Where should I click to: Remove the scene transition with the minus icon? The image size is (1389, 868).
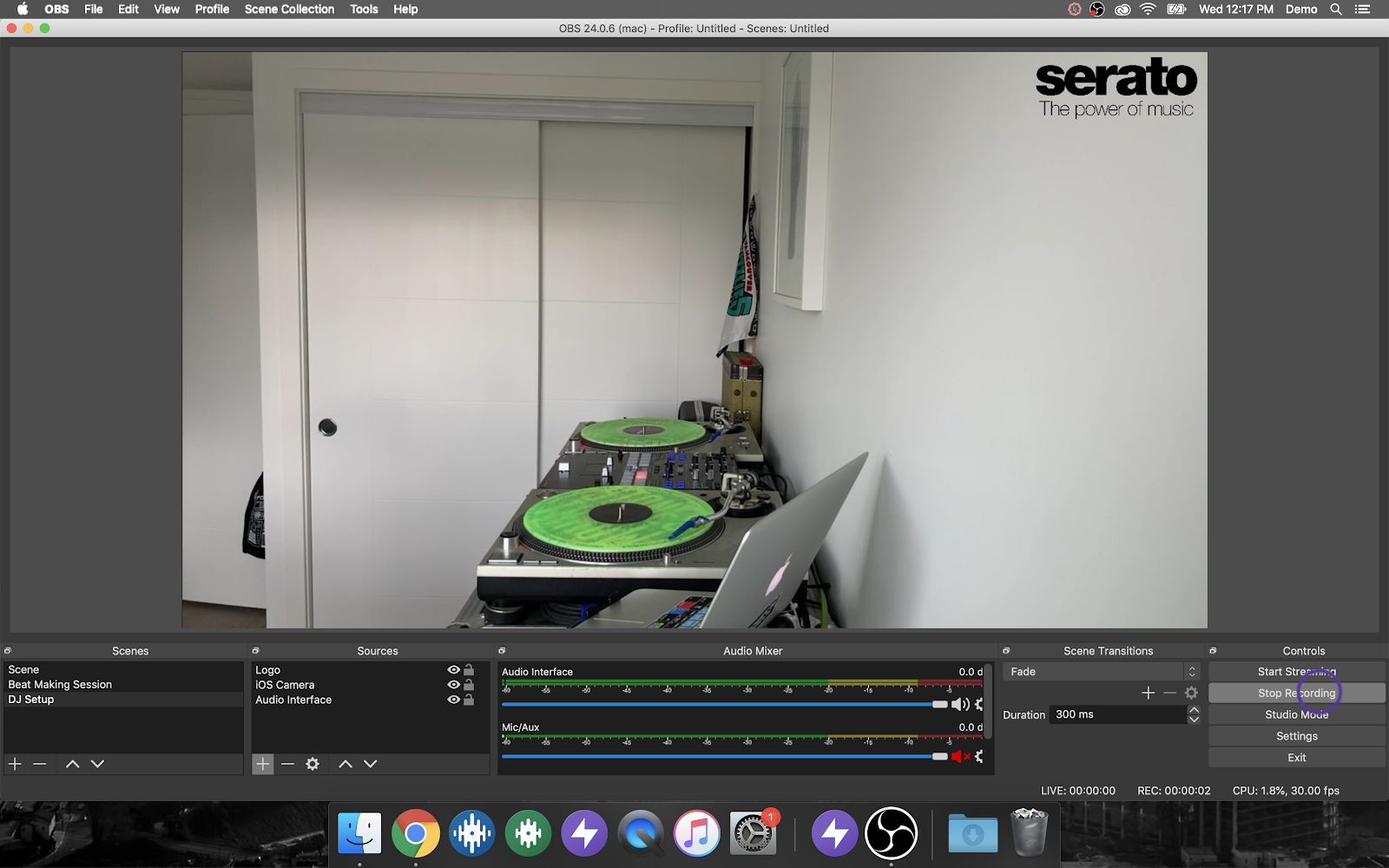pyautogui.click(x=1169, y=693)
